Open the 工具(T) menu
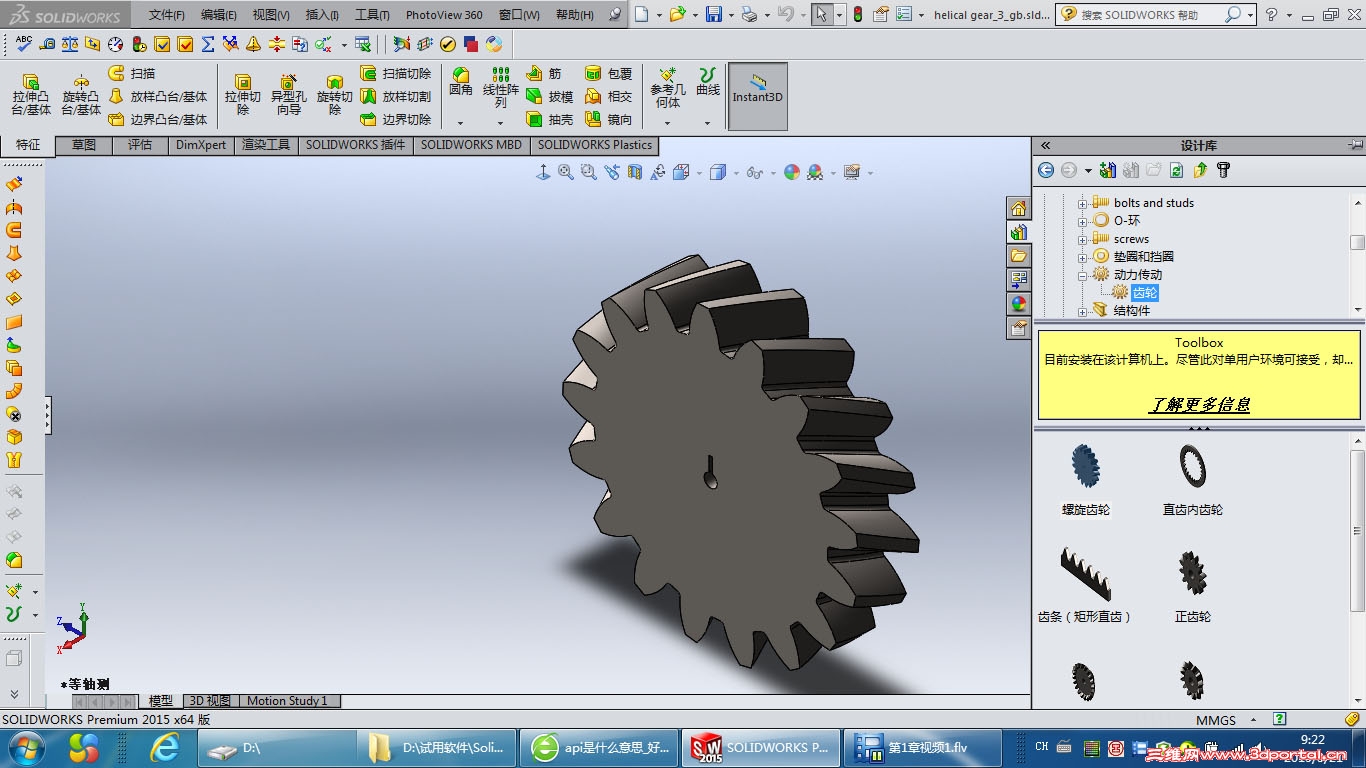 [372, 15]
